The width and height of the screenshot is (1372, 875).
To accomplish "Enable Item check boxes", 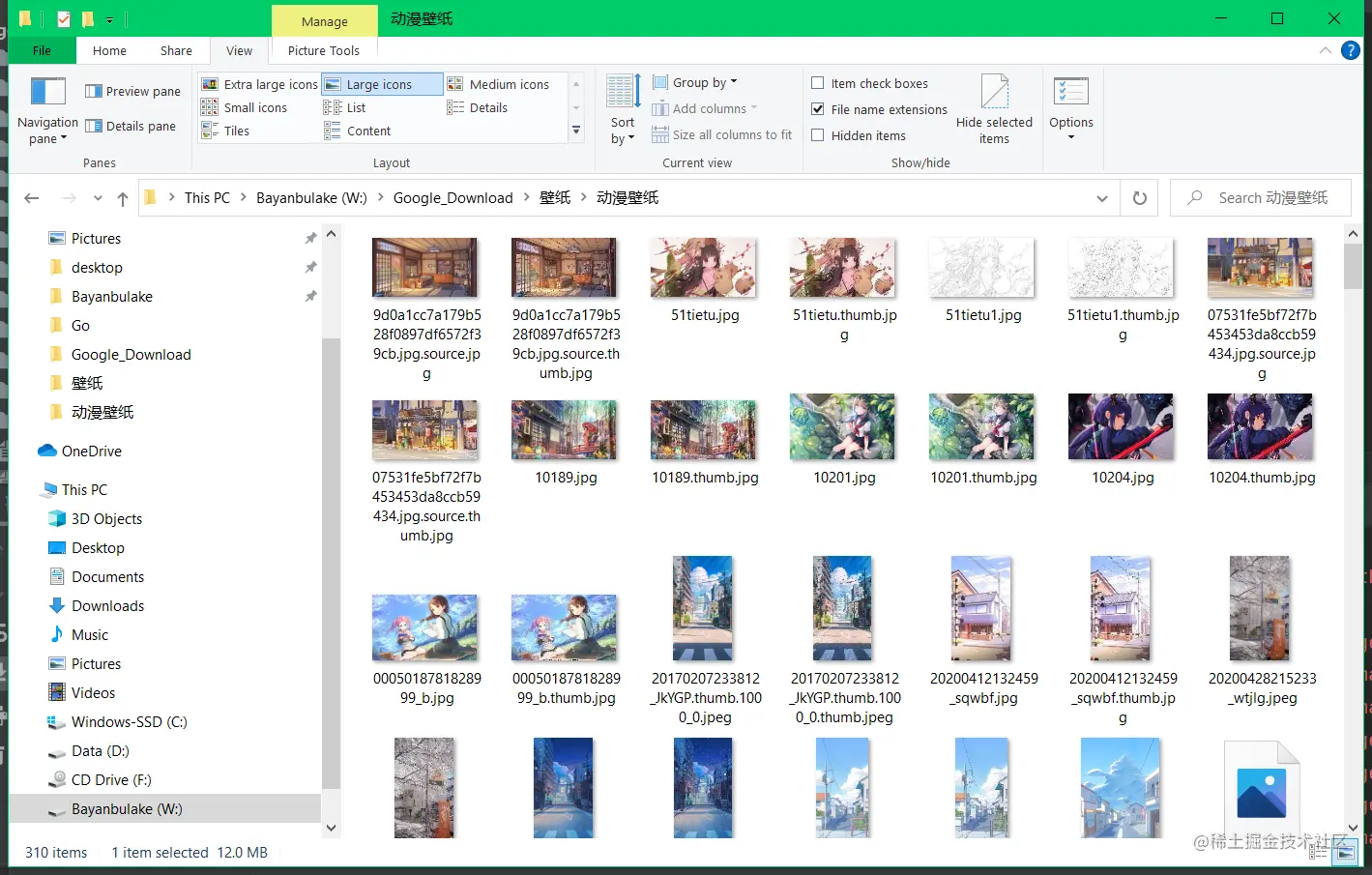I will 818,83.
